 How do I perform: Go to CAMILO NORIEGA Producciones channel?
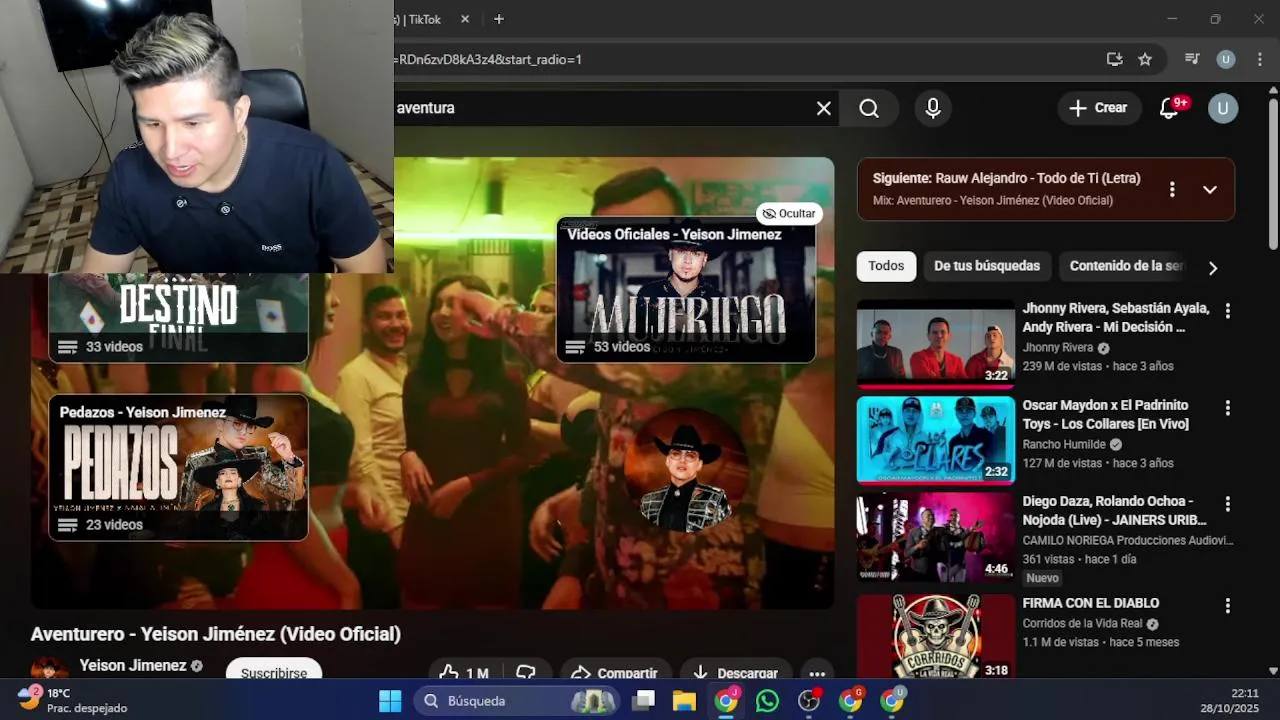coord(1128,540)
